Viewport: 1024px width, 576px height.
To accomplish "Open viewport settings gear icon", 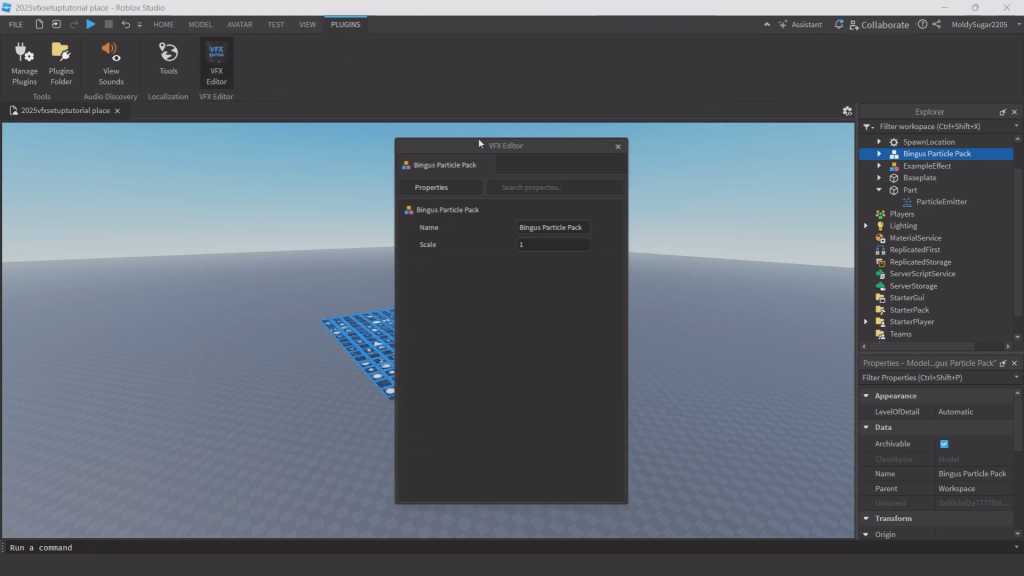I will click(x=847, y=111).
